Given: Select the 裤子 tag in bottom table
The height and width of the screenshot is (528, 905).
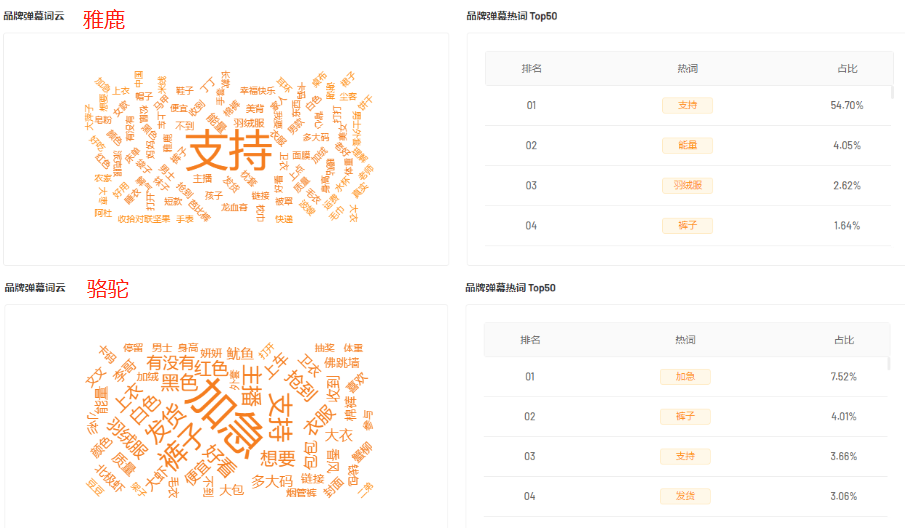Looking at the screenshot, I should tap(685, 417).
